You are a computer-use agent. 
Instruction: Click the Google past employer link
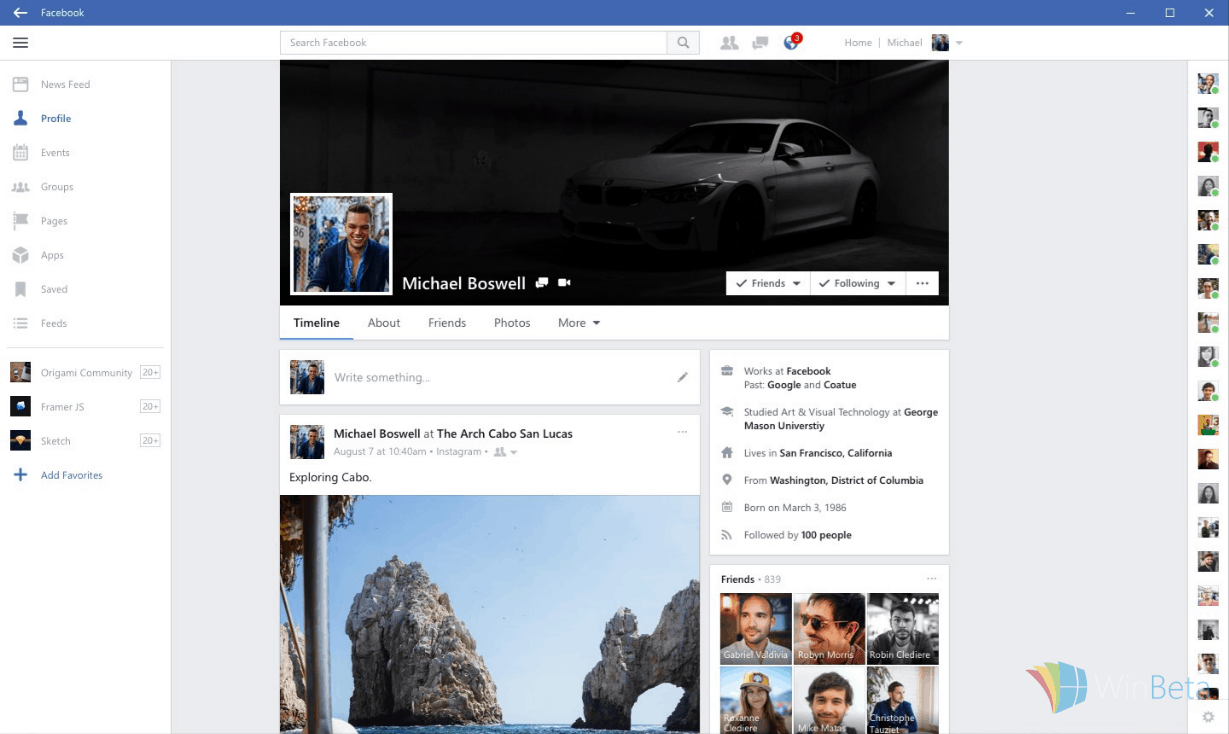click(x=784, y=385)
